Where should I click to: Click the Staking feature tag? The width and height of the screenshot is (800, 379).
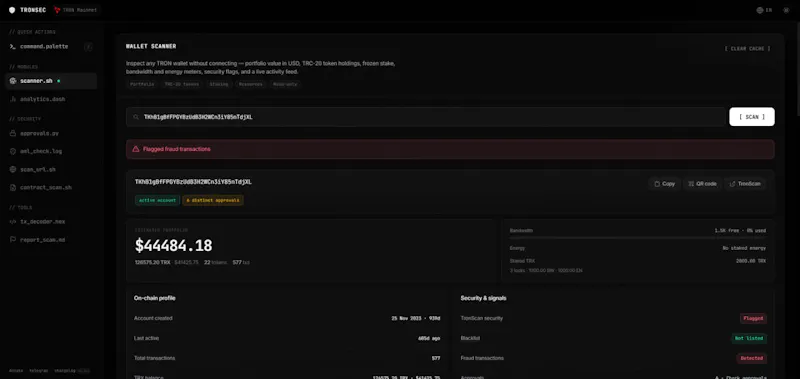click(x=218, y=84)
